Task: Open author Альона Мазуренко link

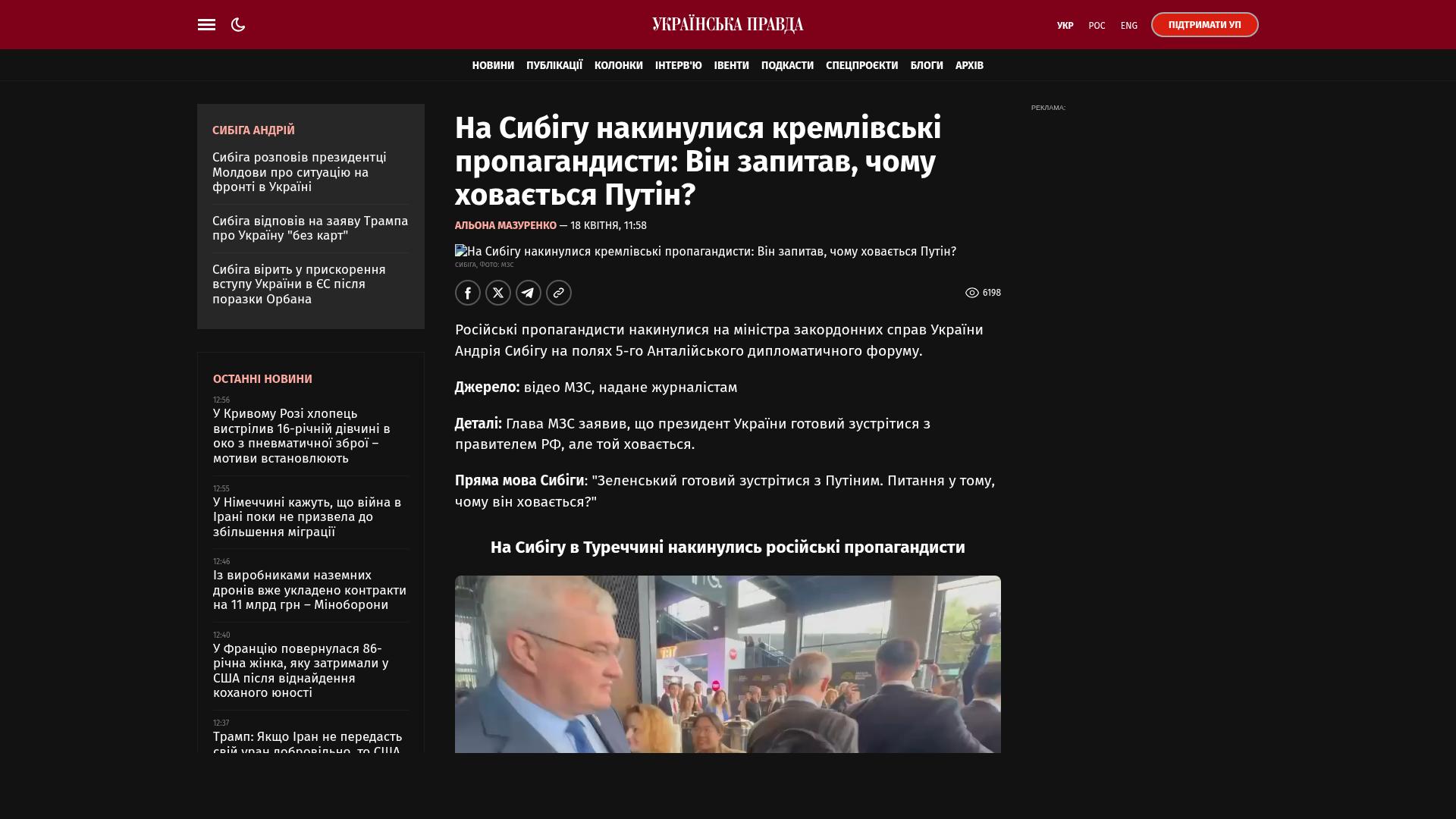Action: (x=505, y=225)
